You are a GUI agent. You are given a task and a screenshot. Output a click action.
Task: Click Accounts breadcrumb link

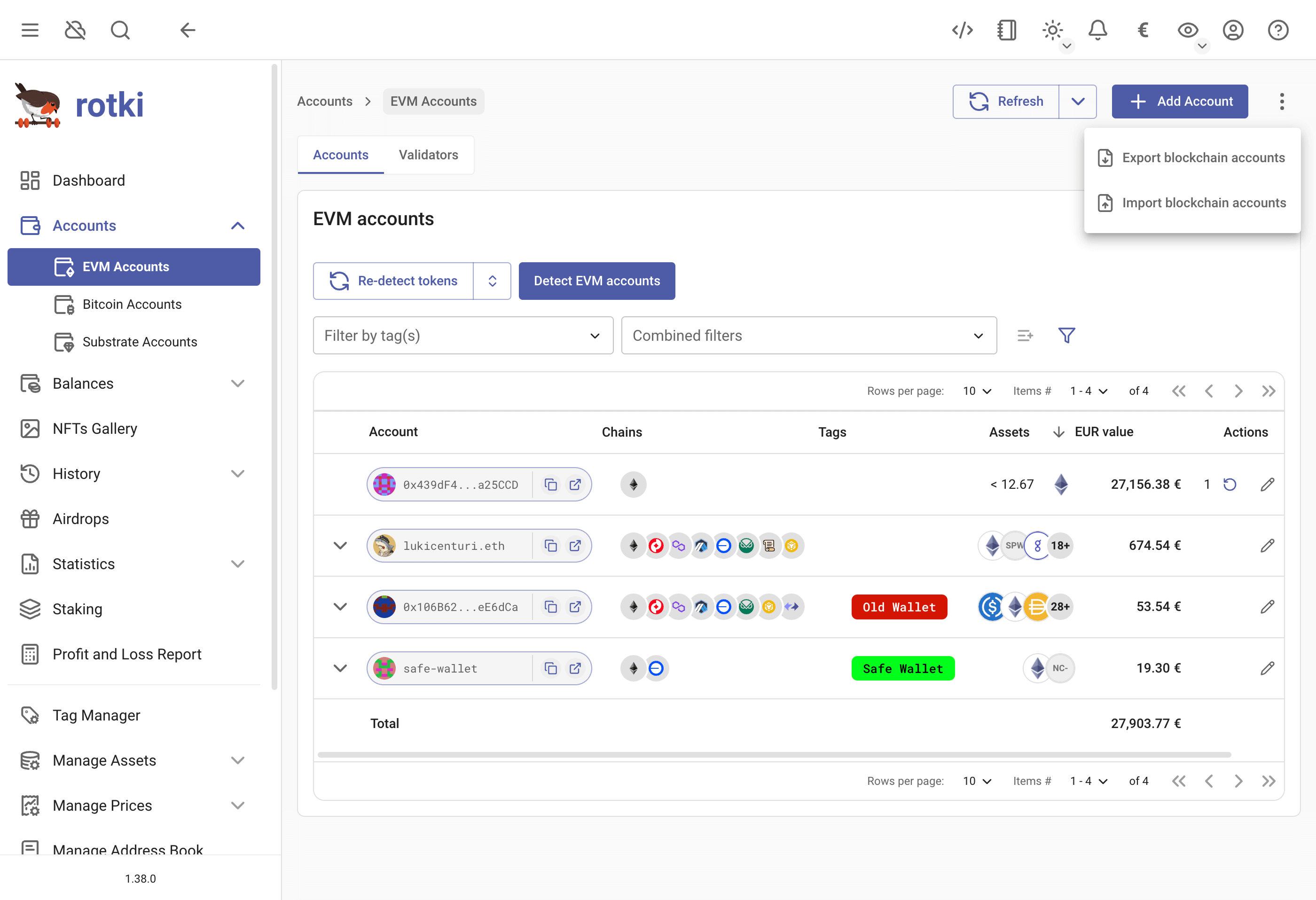[x=324, y=102]
